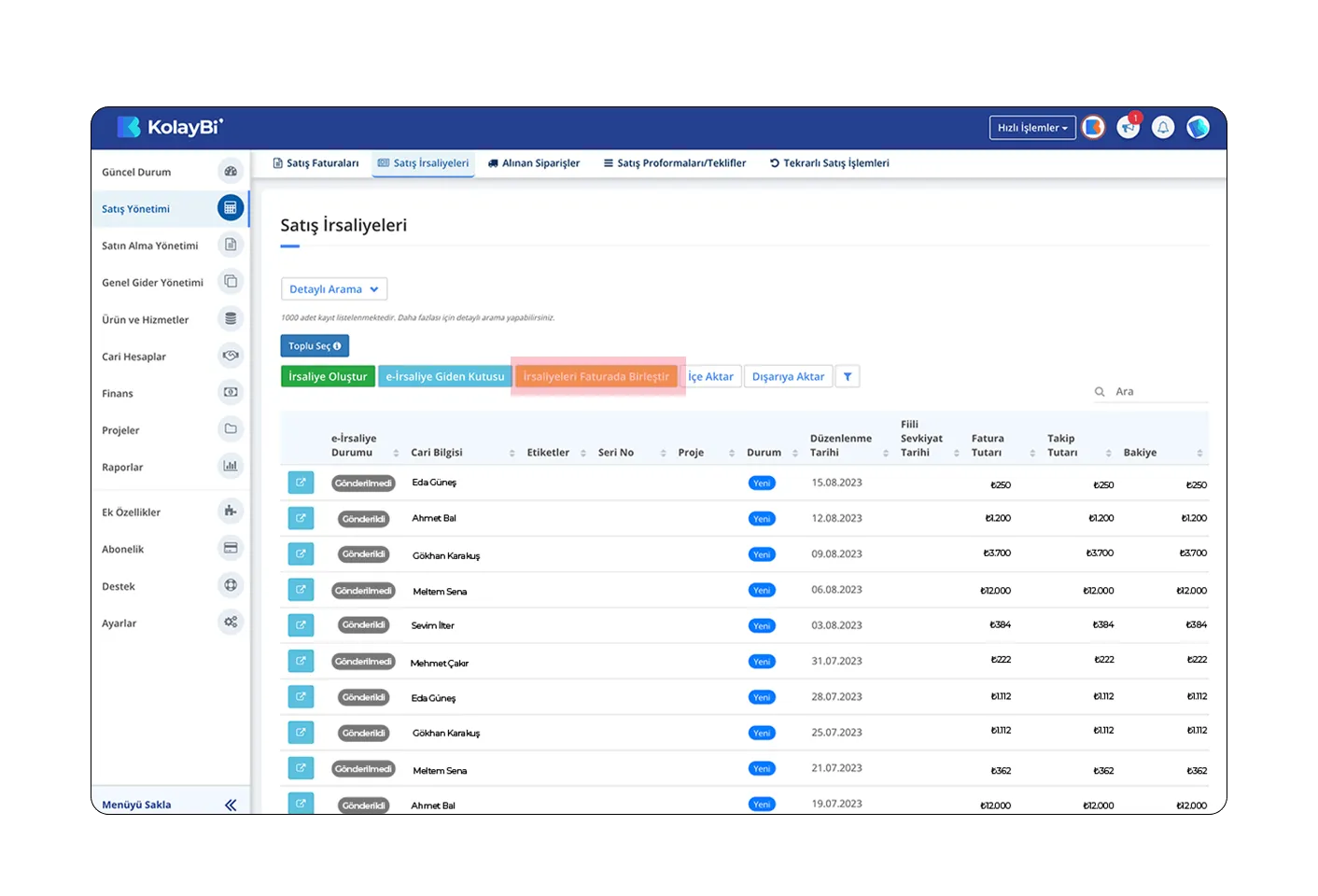Open the Ayarlar gears icon
The height and width of the screenshot is (896, 1318).
pyautogui.click(x=231, y=622)
